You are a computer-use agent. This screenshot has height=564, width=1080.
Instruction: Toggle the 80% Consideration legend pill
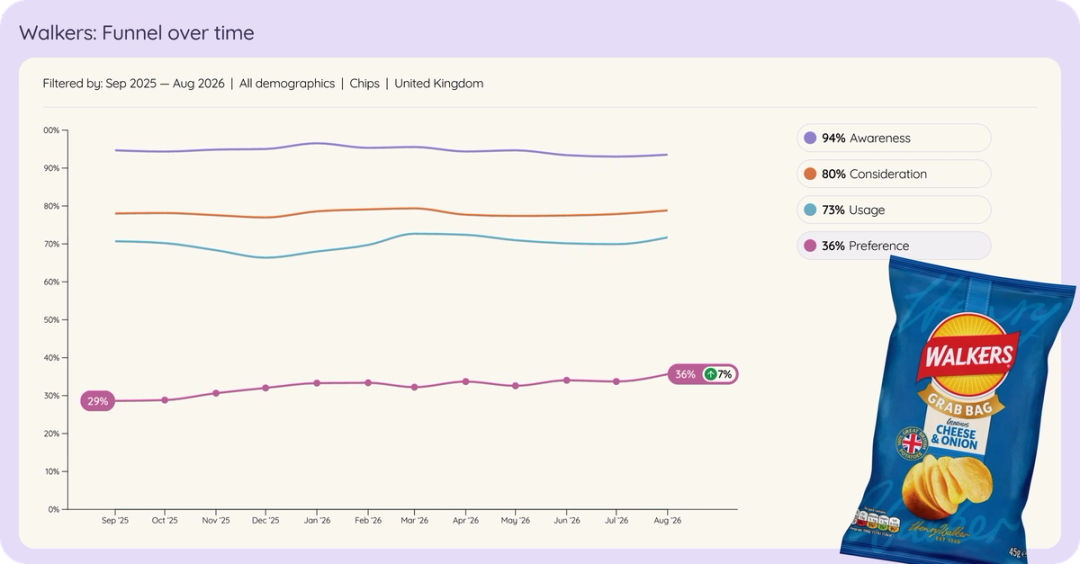point(893,174)
